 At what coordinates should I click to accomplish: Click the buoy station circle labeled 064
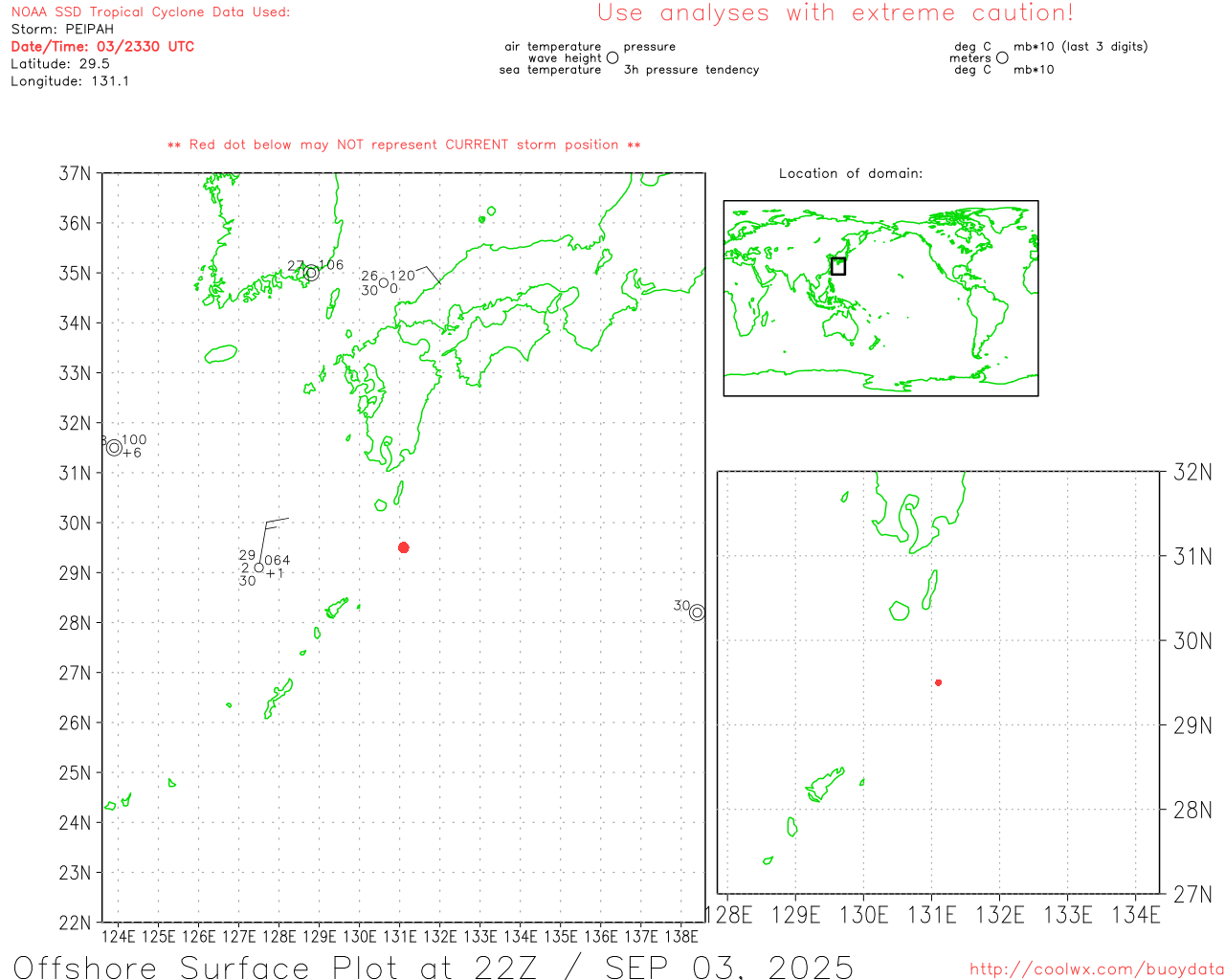pyautogui.click(x=258, y=568)
